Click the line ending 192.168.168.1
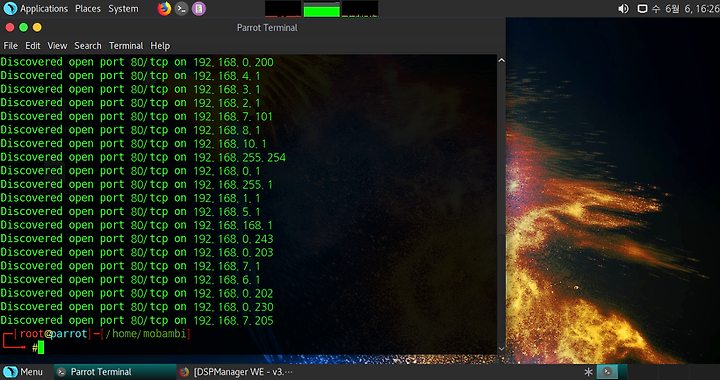The width and height of the screenshot is (720, 380). [136, 225]
